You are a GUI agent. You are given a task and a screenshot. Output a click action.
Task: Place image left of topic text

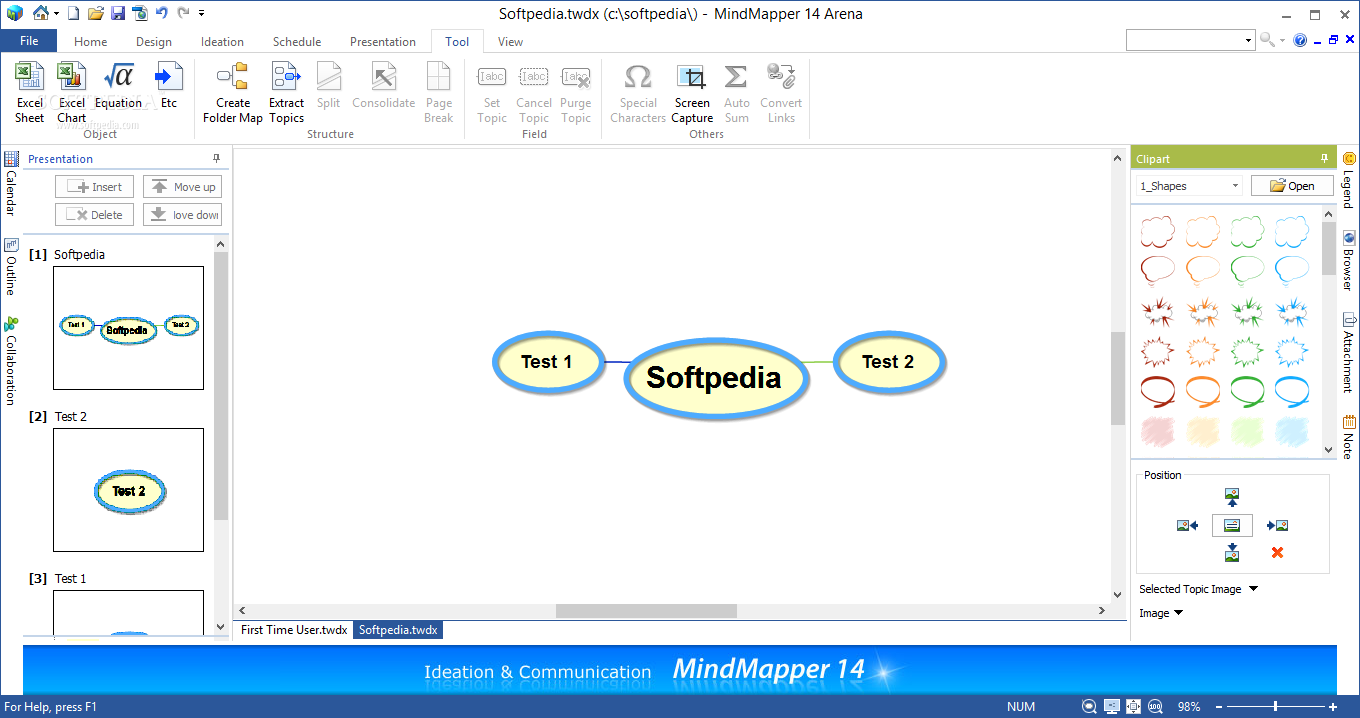[x=1188, y=525]
